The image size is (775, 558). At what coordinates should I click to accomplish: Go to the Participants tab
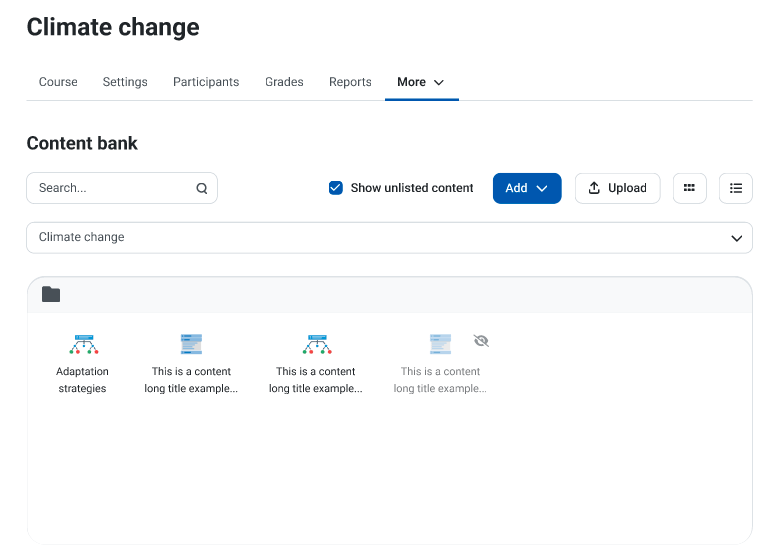206,82
